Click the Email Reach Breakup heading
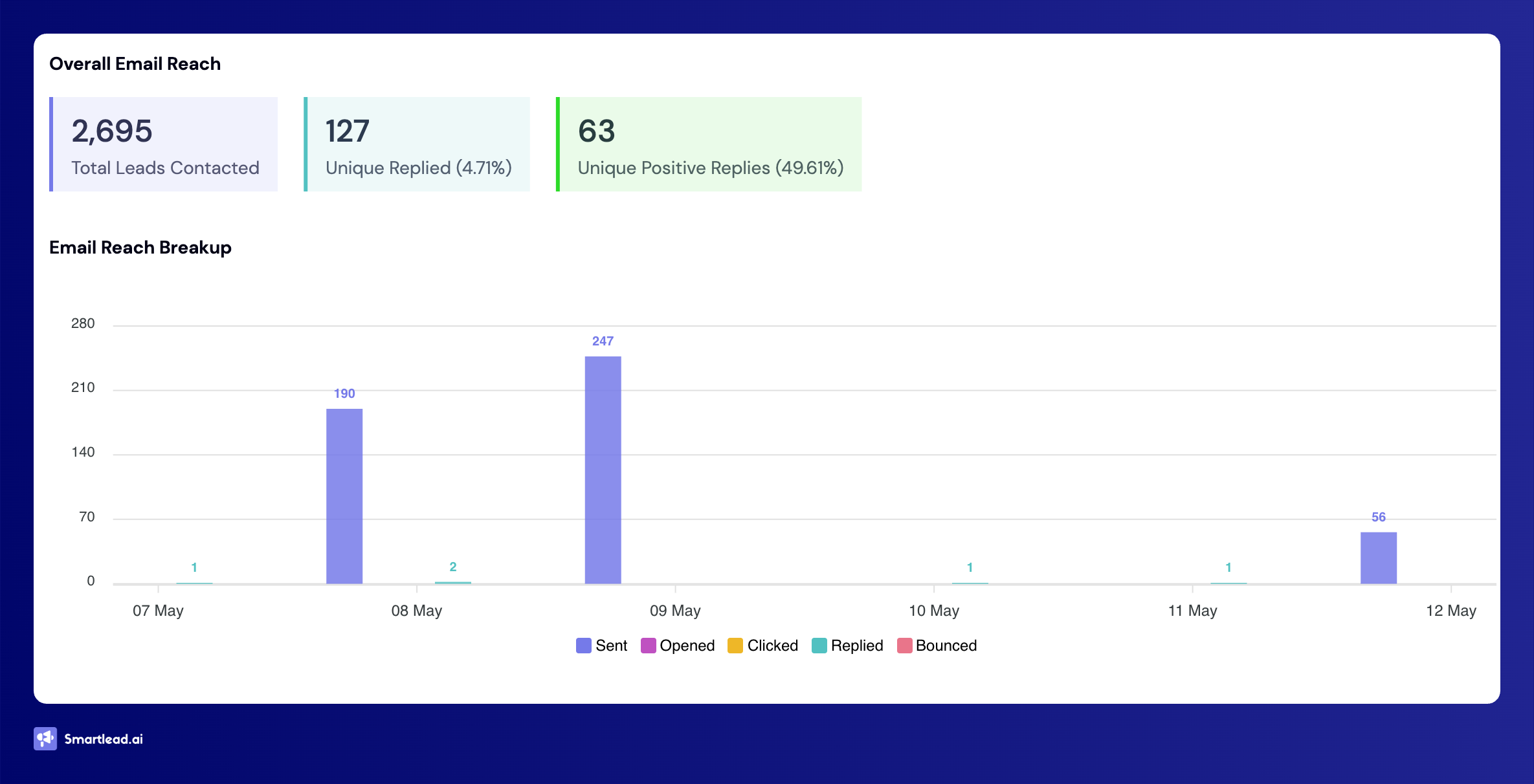Screen dimensions: 1534x784 (x=140, y=247)
